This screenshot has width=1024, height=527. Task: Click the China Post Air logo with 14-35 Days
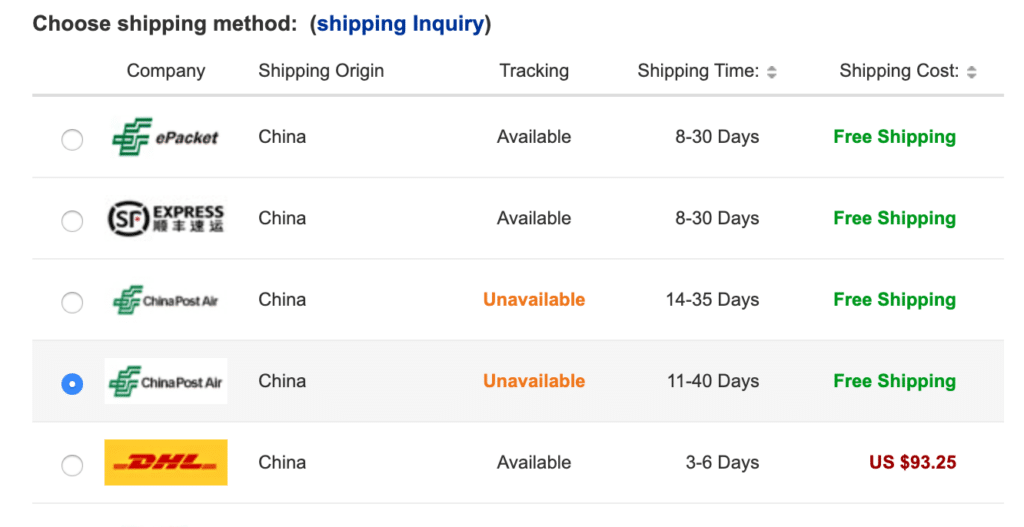(165, 300)
